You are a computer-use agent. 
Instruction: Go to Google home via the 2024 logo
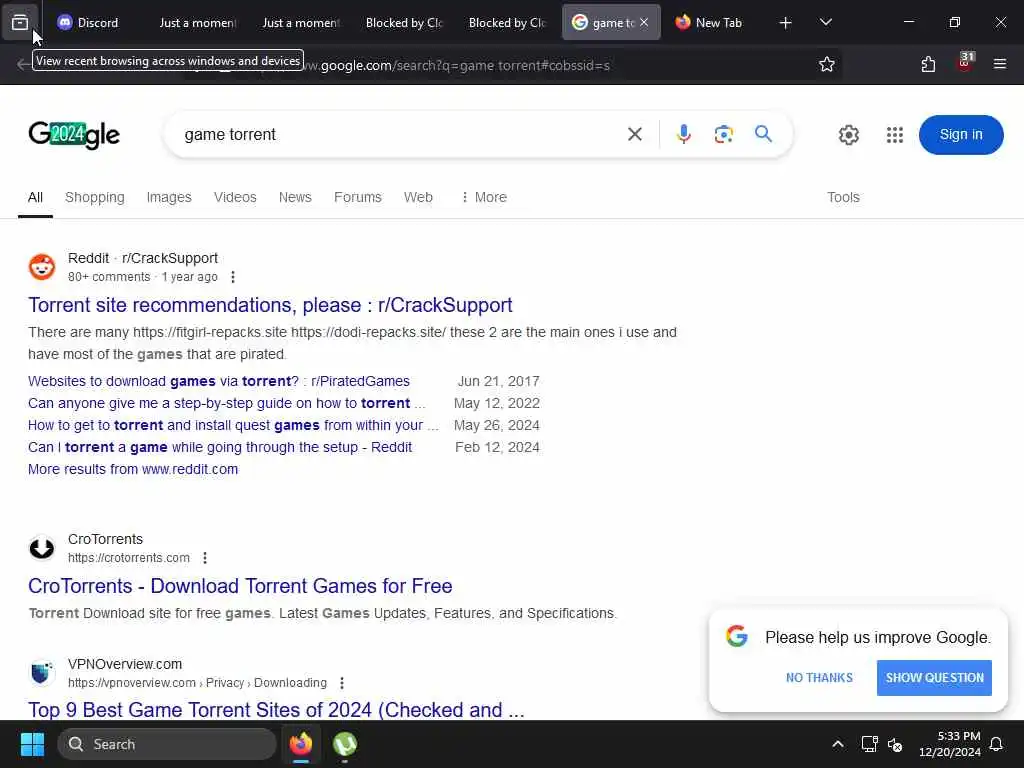pos(74,135)
